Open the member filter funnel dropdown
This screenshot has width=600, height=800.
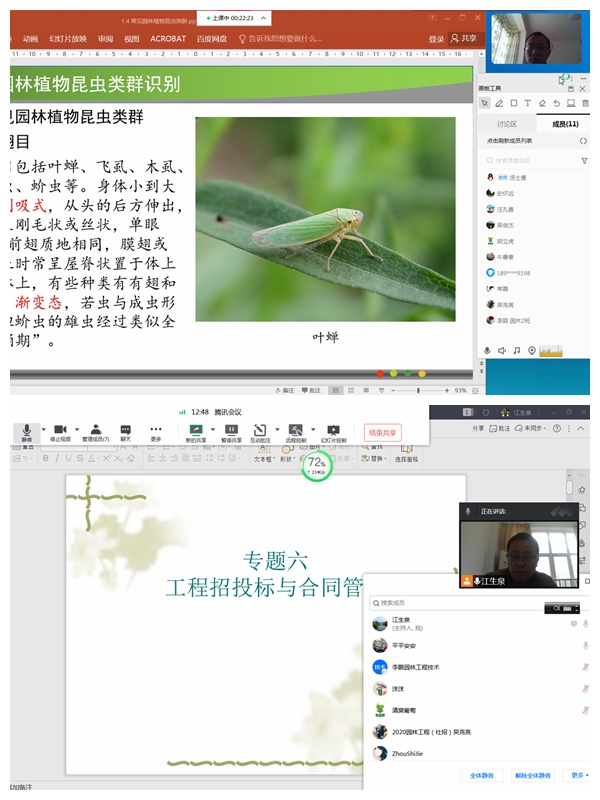[x=584, y=160]
